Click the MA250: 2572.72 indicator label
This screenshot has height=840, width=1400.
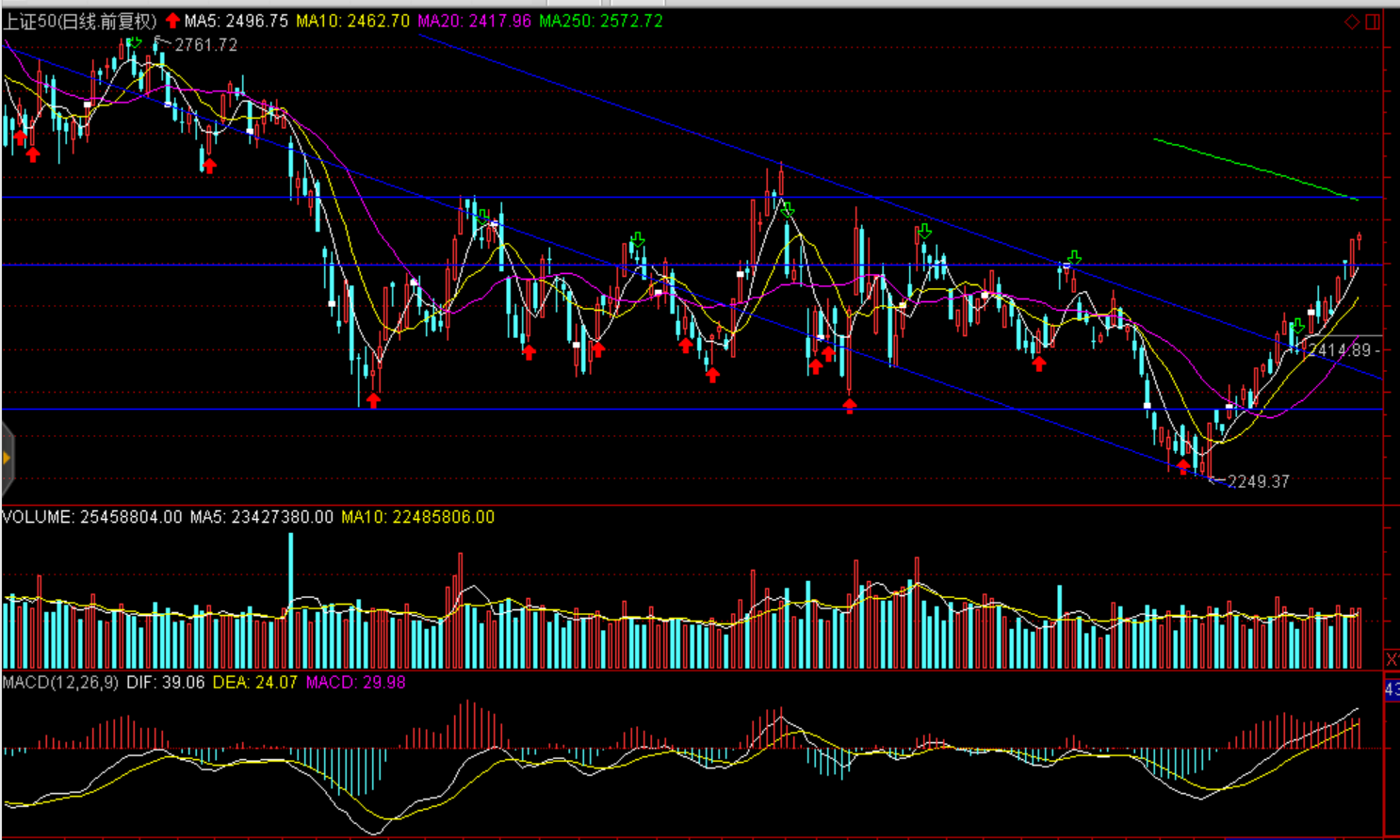click(x=600, y=21)
